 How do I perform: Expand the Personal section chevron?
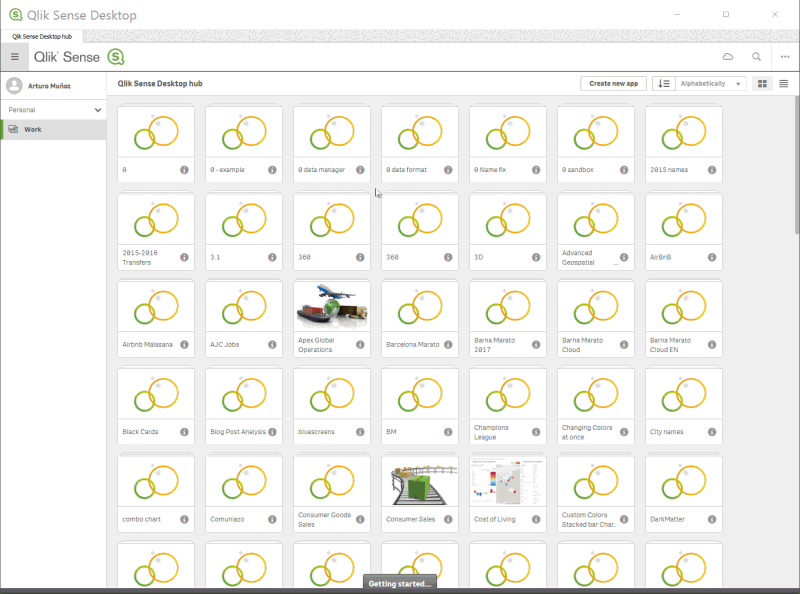pyautogui.click(x=97, y=110)
